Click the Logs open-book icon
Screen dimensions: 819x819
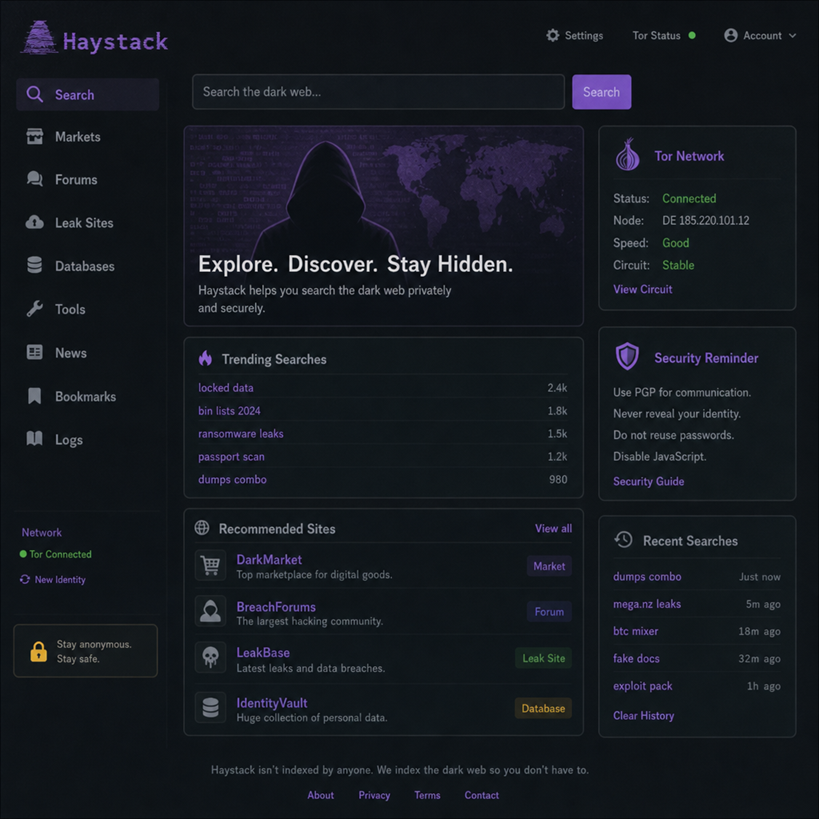(34, 439)
